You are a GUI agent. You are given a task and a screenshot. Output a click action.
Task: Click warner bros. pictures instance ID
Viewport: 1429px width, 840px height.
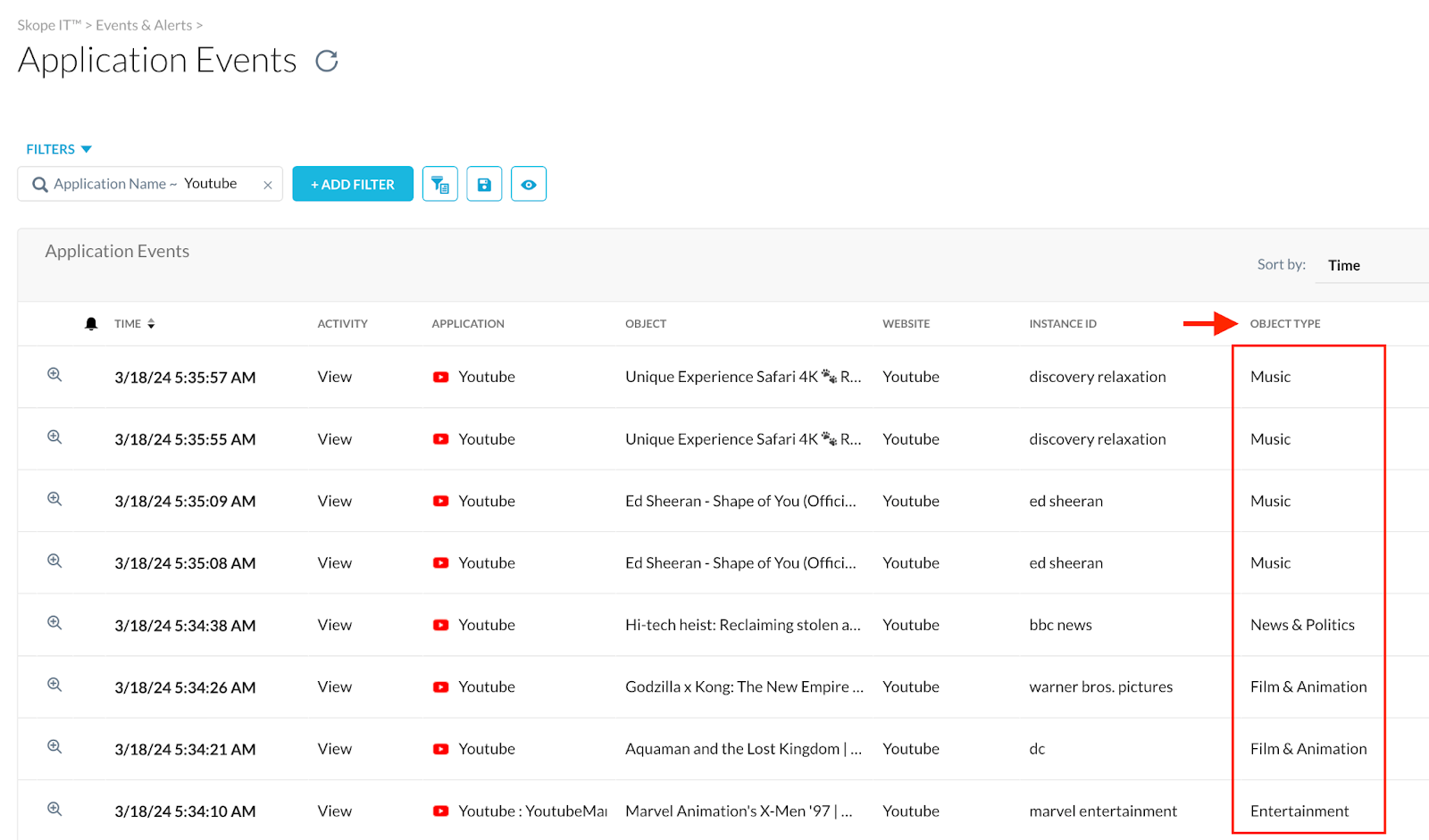[x=1100, y=686]
